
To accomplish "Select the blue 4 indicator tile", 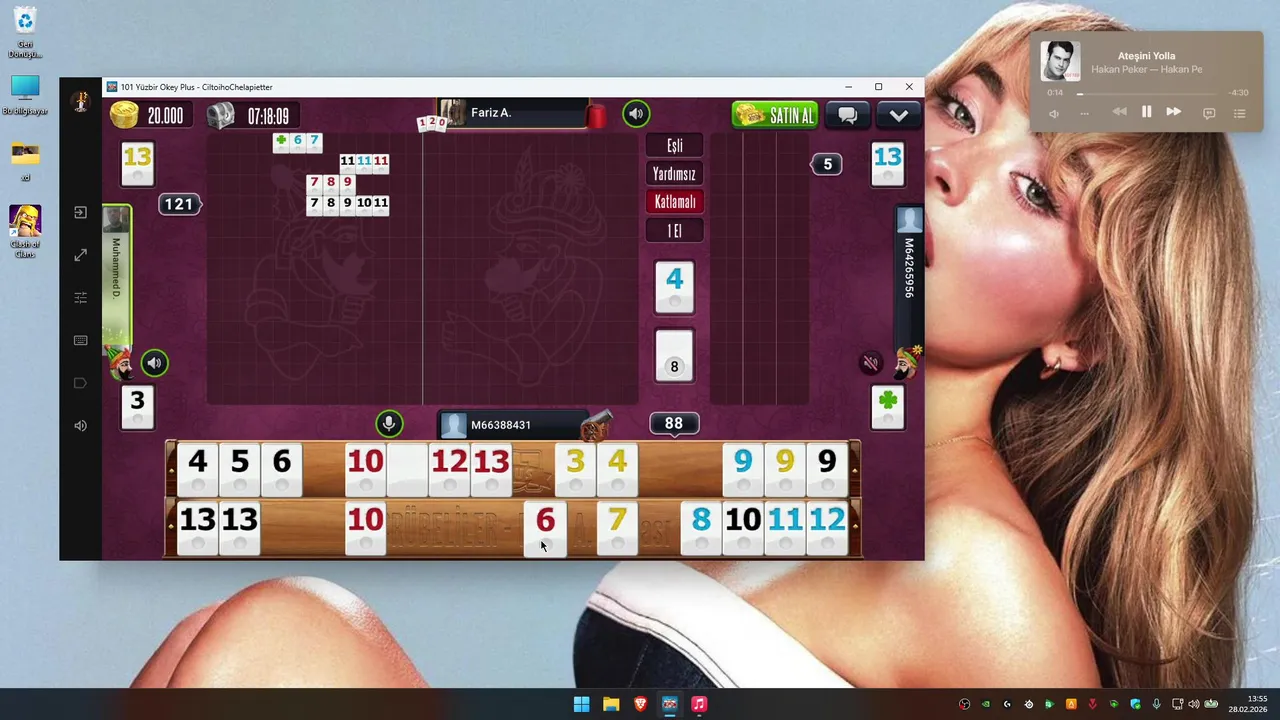I will [674, 287].
